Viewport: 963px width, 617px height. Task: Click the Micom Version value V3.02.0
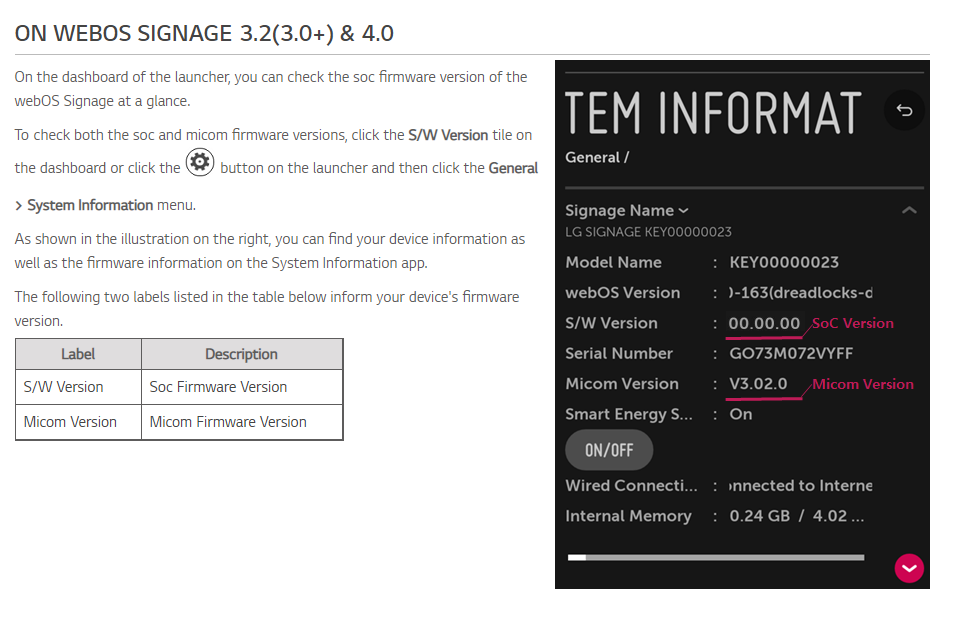pos(758,384)
